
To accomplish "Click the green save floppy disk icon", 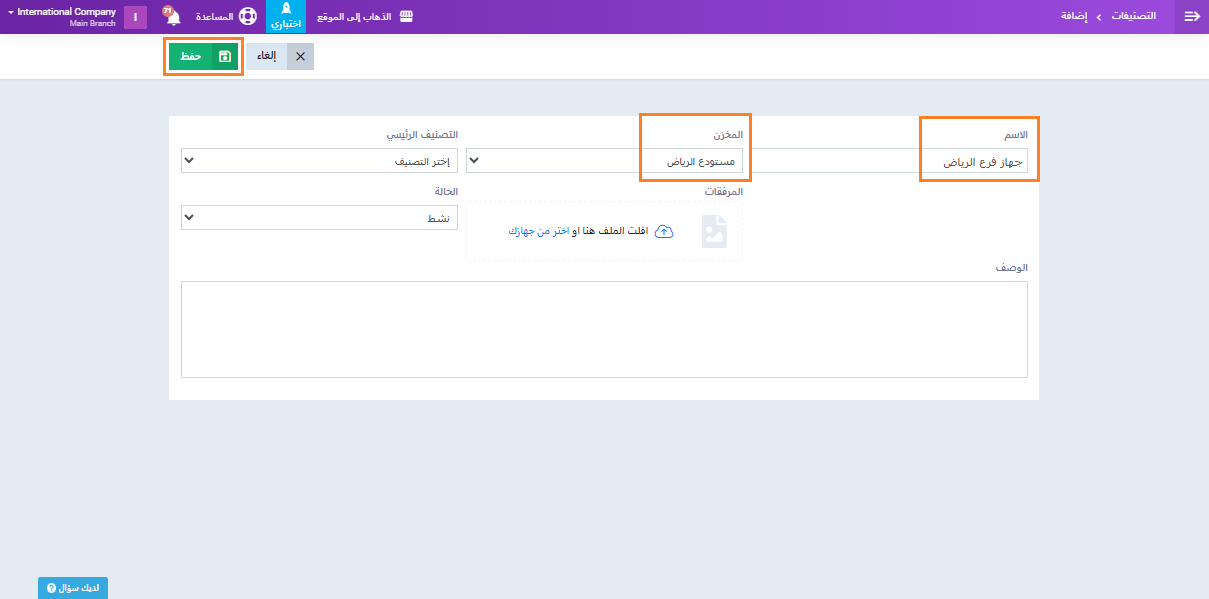I will point(225,57).
